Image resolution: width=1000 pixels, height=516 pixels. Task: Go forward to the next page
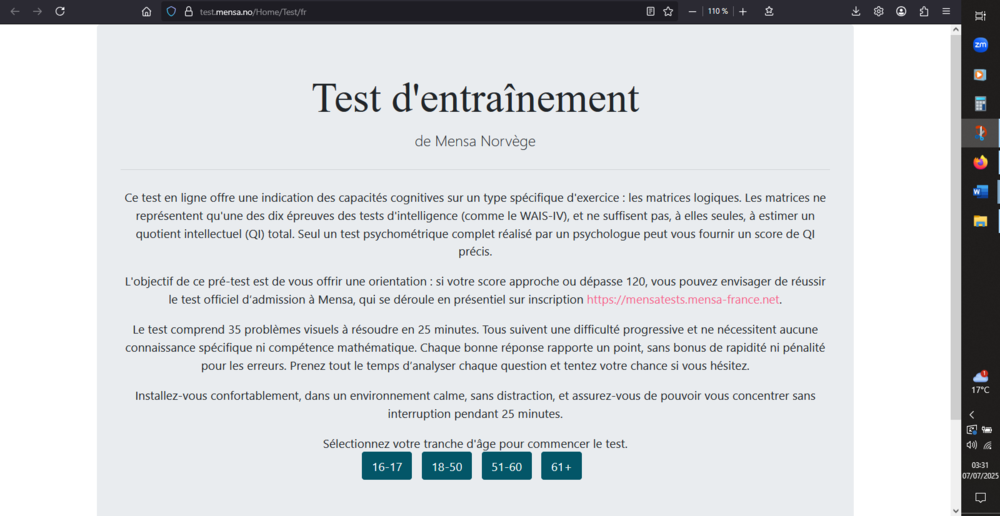click(38, 11)
